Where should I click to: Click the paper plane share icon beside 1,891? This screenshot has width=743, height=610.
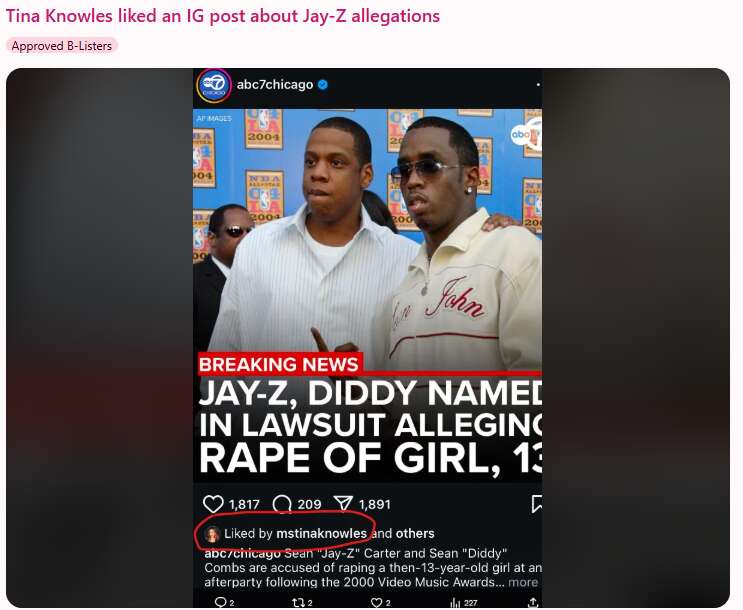tap(343, 503)
